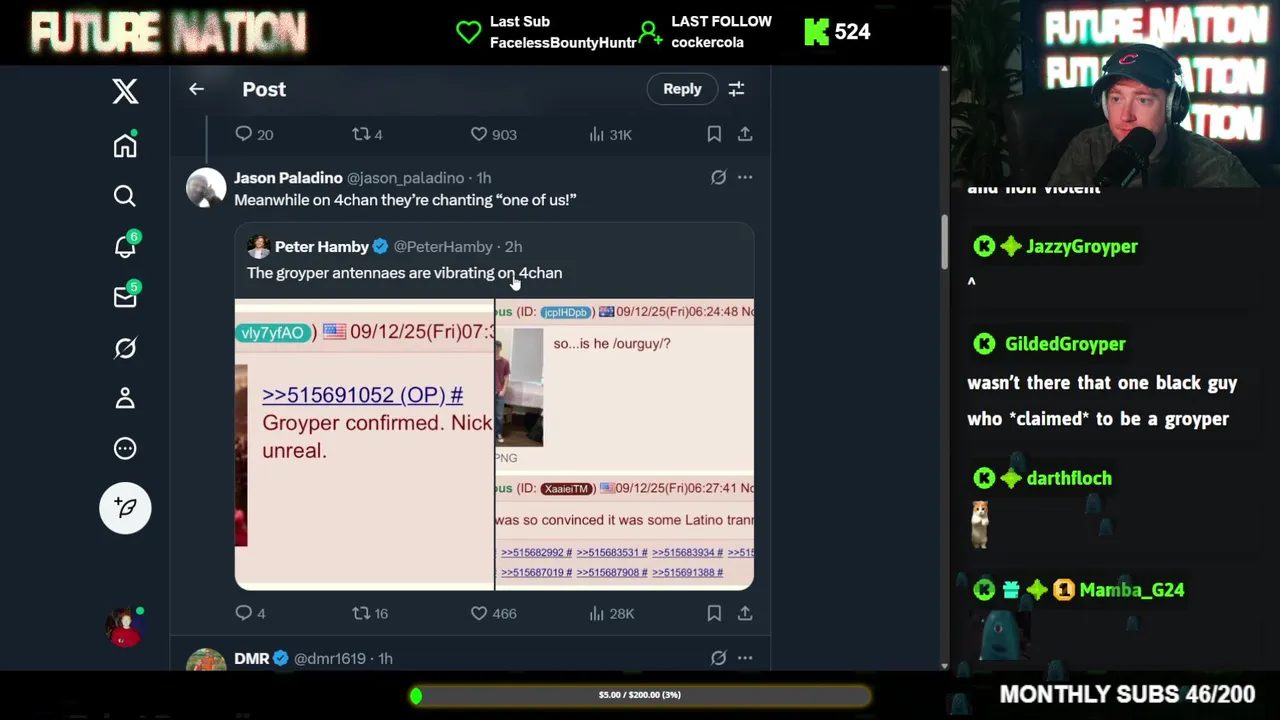This screenshot has width=1280, height=720.
Task: Open Peter Hamby quoted post name
Action: (x=322, y=247)
